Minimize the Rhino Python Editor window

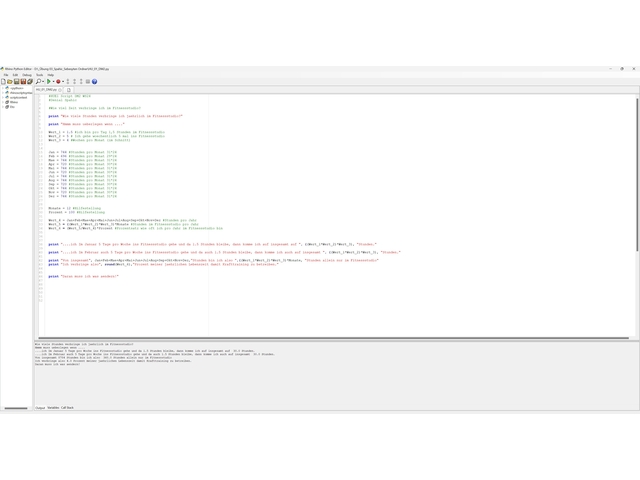[611, 69]
